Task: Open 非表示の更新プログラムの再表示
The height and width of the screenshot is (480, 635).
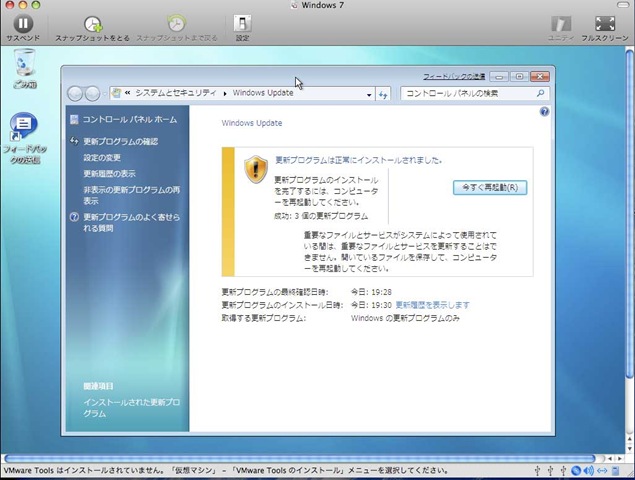Action: 132,195
